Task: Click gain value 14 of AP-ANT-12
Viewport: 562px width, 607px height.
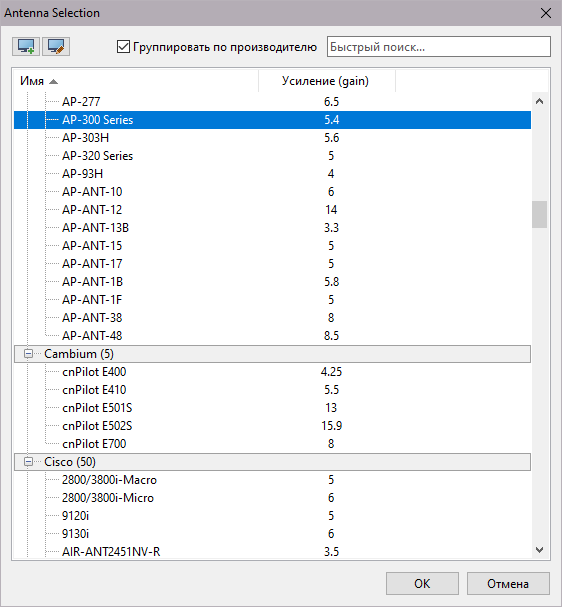Action: [331, 210]
